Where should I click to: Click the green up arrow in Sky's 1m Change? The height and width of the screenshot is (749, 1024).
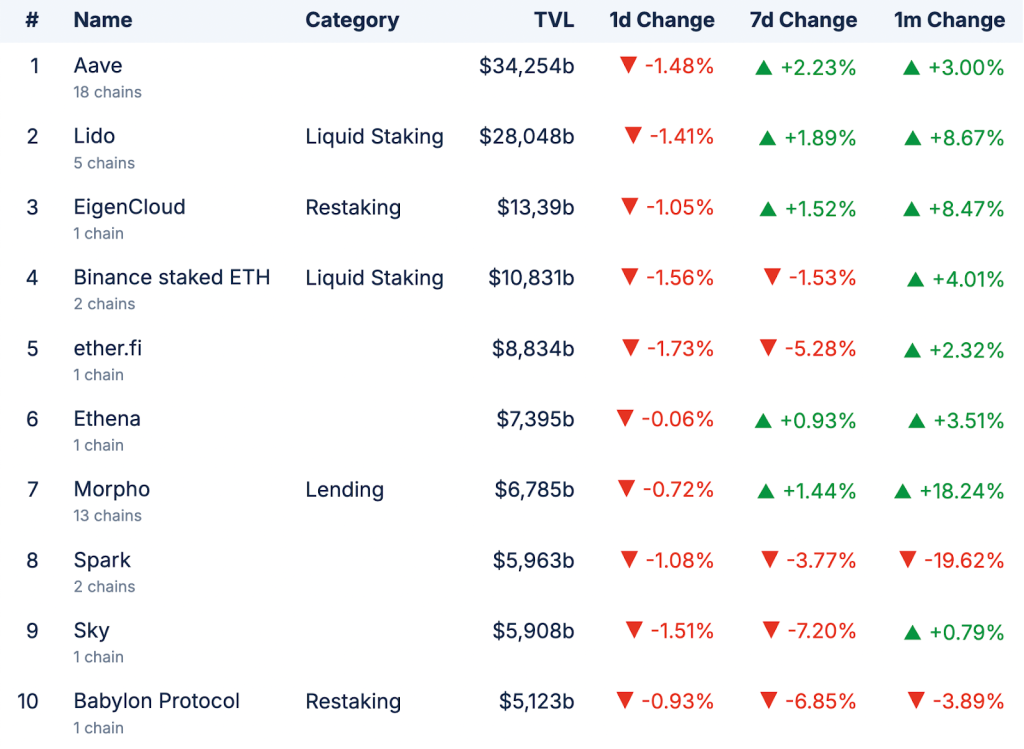(x=913, y=632)
